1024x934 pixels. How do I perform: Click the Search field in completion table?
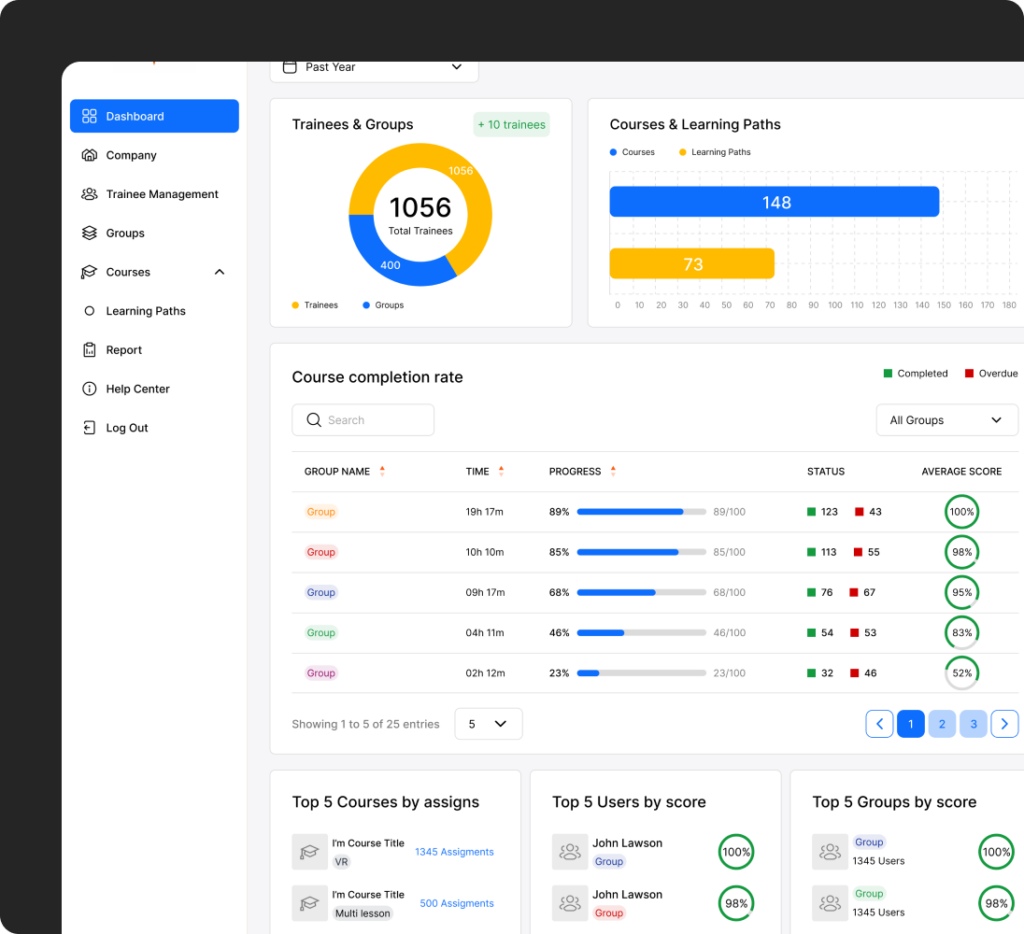(x=363, y=420)
